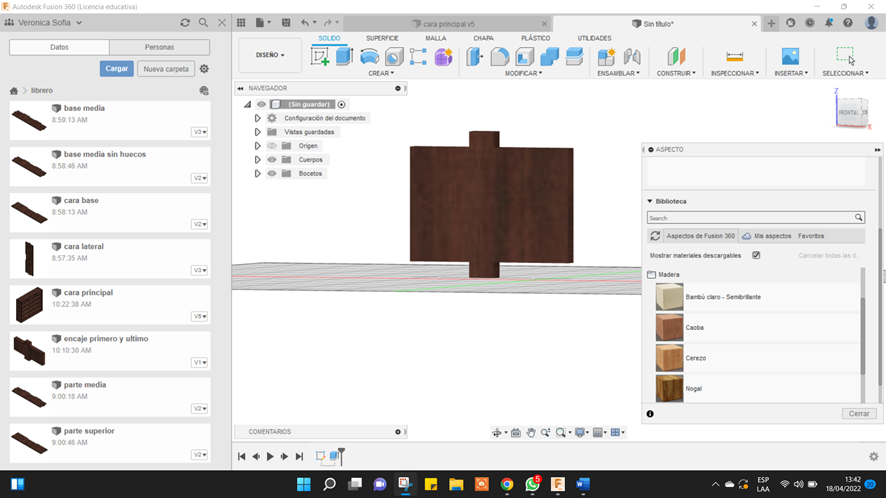Expand the Bocetos tree node
This screenshot has height=498, width=886.
[257, 173]
